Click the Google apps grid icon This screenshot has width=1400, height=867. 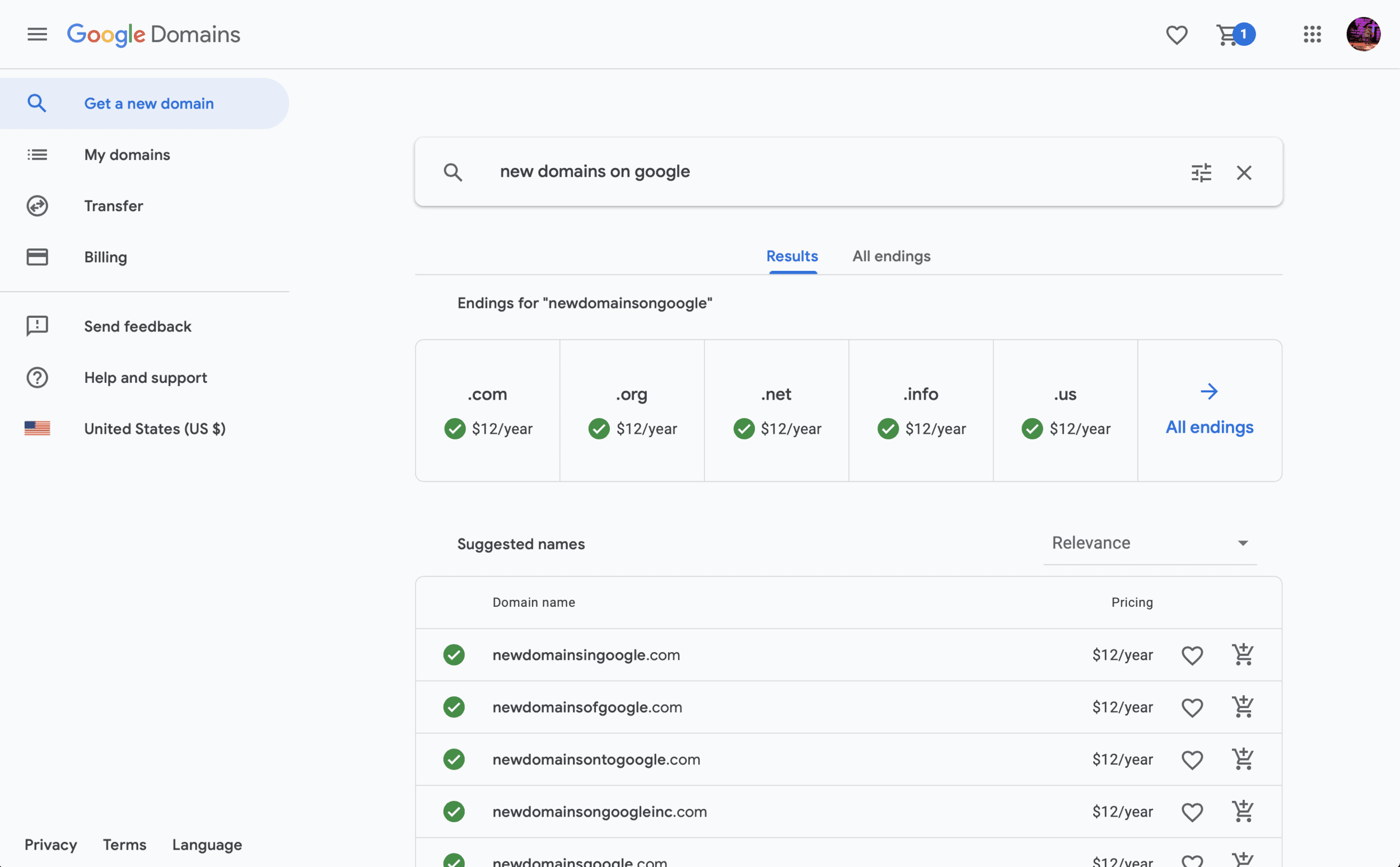[1312, 34]
